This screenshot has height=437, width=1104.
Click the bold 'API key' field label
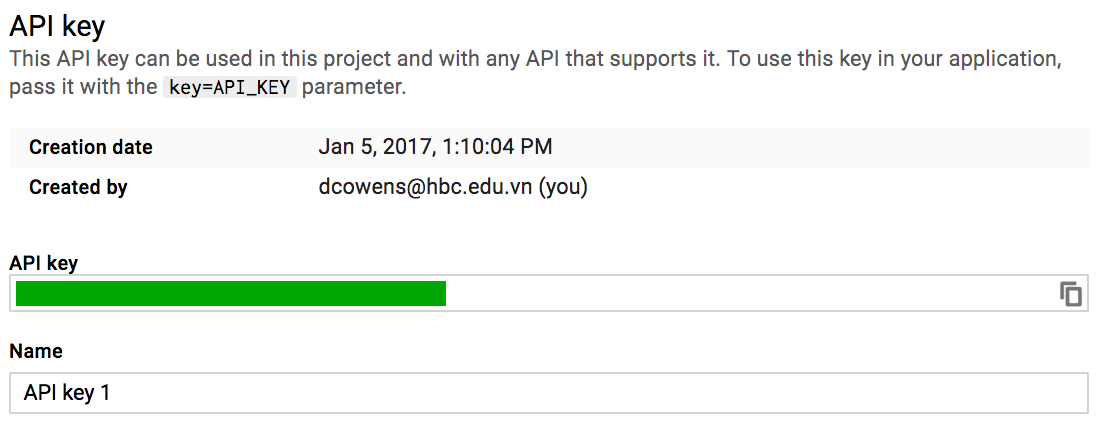point(44,263)
